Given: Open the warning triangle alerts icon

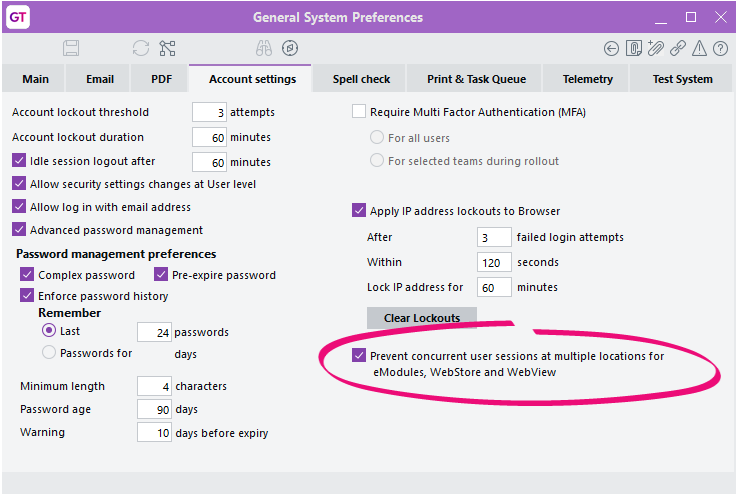Looking at the screenshot, I should pyautogui.click(x=699, y=48).
